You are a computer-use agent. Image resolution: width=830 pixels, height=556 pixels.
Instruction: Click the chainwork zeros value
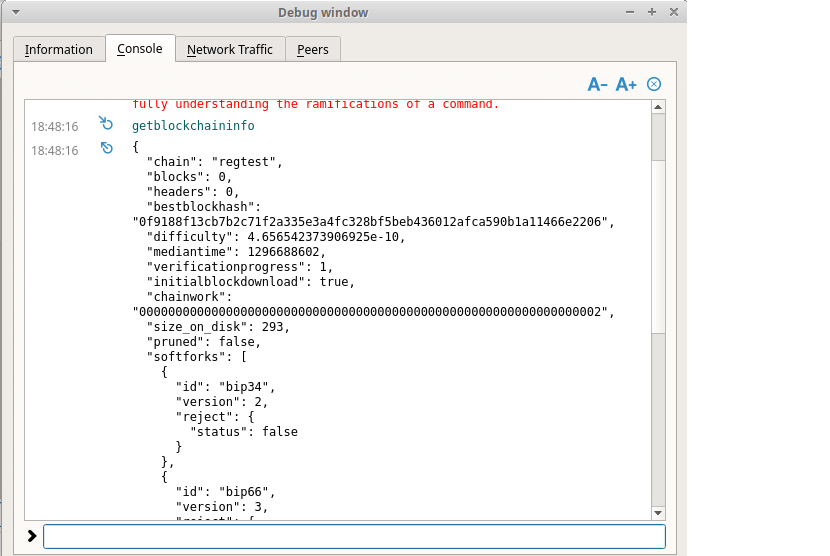pyautogui.click(x=374, y=311)
